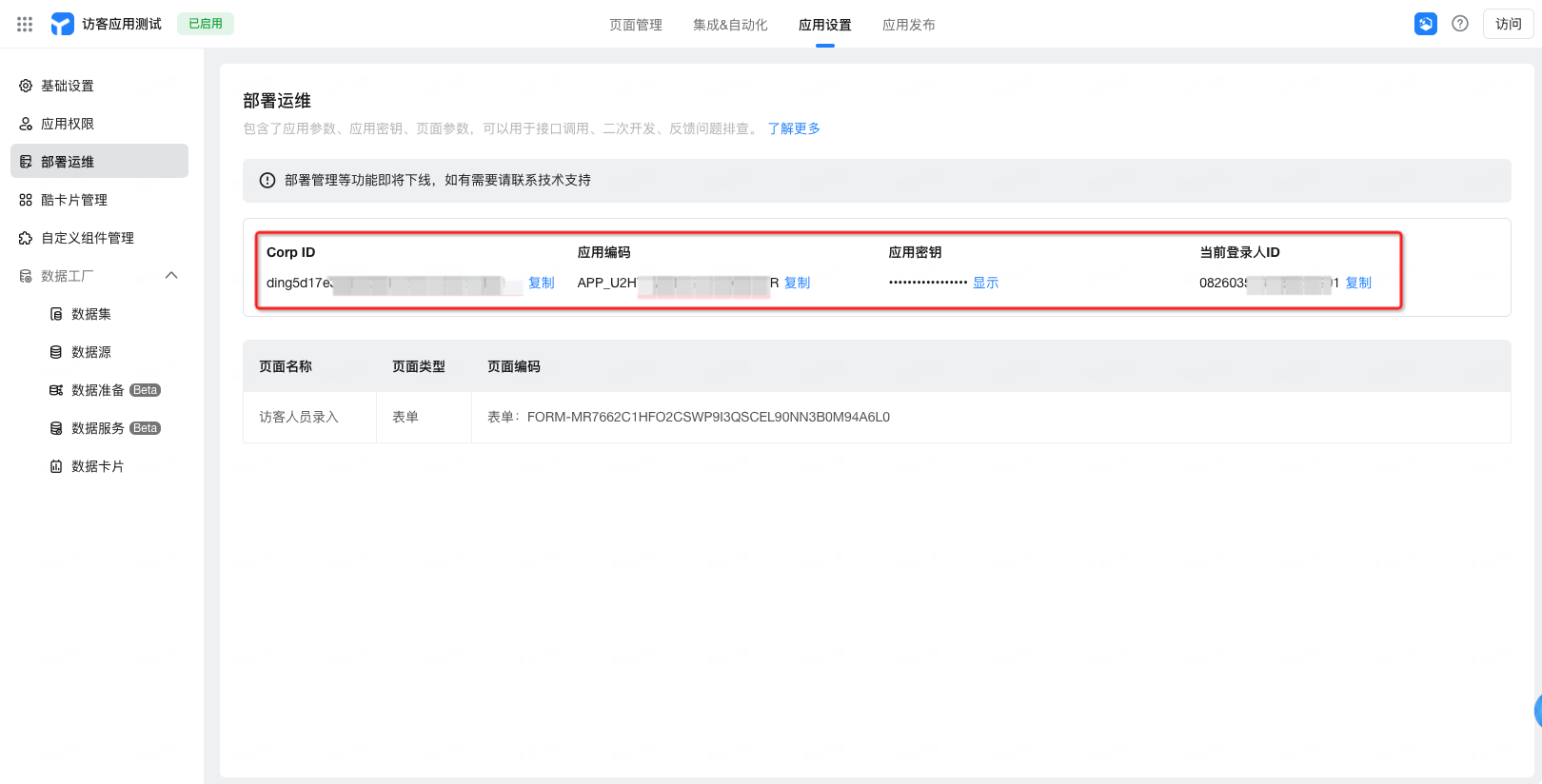Switch to 页面管理 tab
Image resolution: width=1542 pixels, height=784 pixels.
[x=636, y=25]
